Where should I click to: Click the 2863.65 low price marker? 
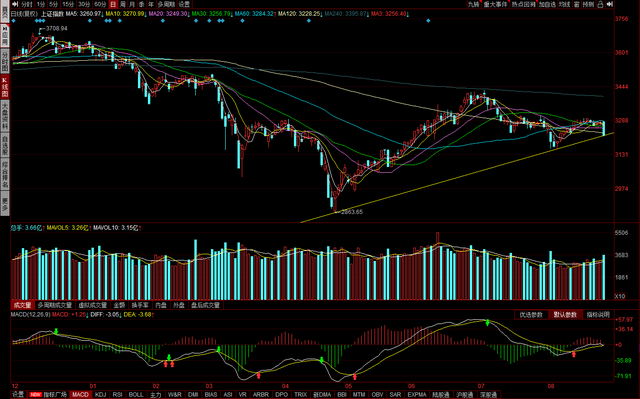[x=352, y=212]
